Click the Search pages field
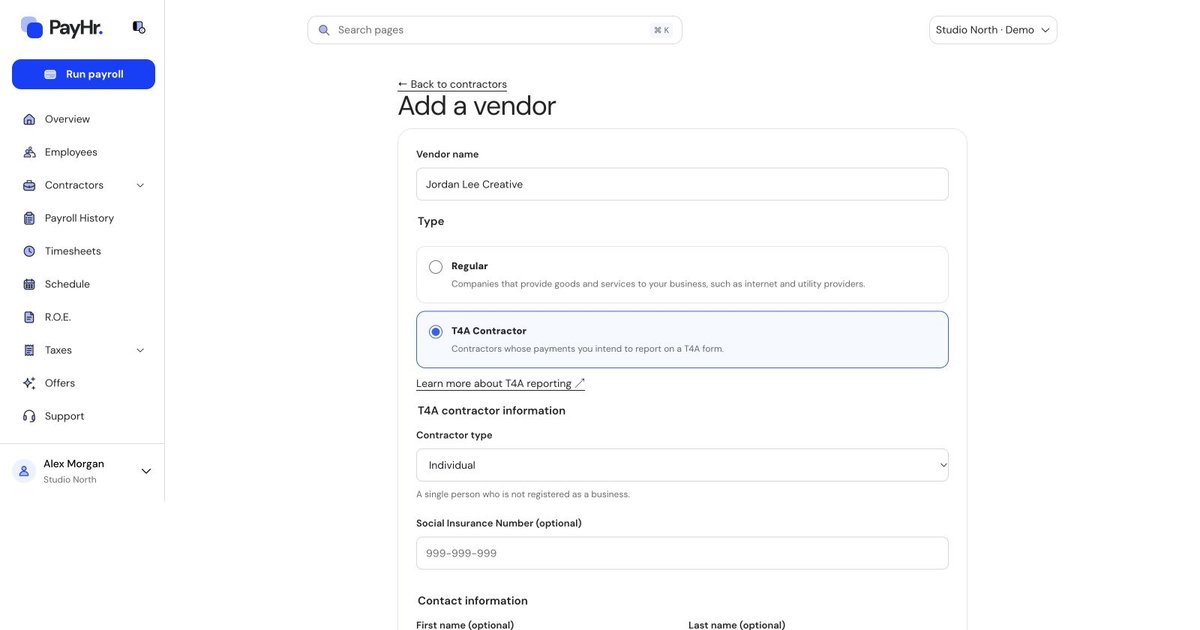Image resolution: width=1200 pixels, height=630 pixels. coord(495,30)
